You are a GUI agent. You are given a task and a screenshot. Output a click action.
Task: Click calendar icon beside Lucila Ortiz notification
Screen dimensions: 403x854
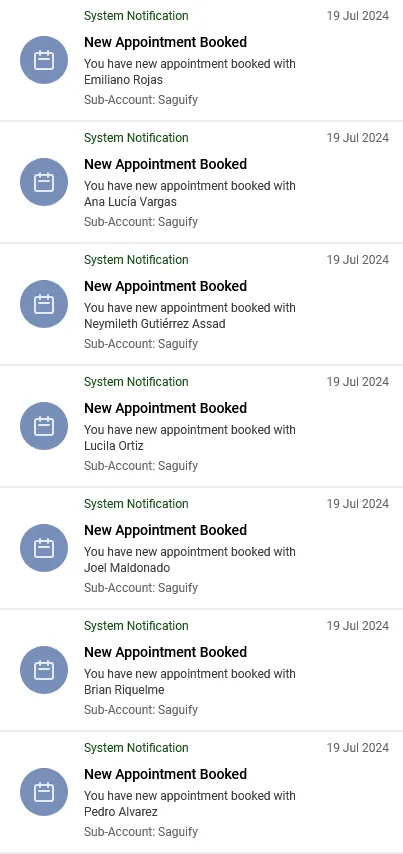44,426
